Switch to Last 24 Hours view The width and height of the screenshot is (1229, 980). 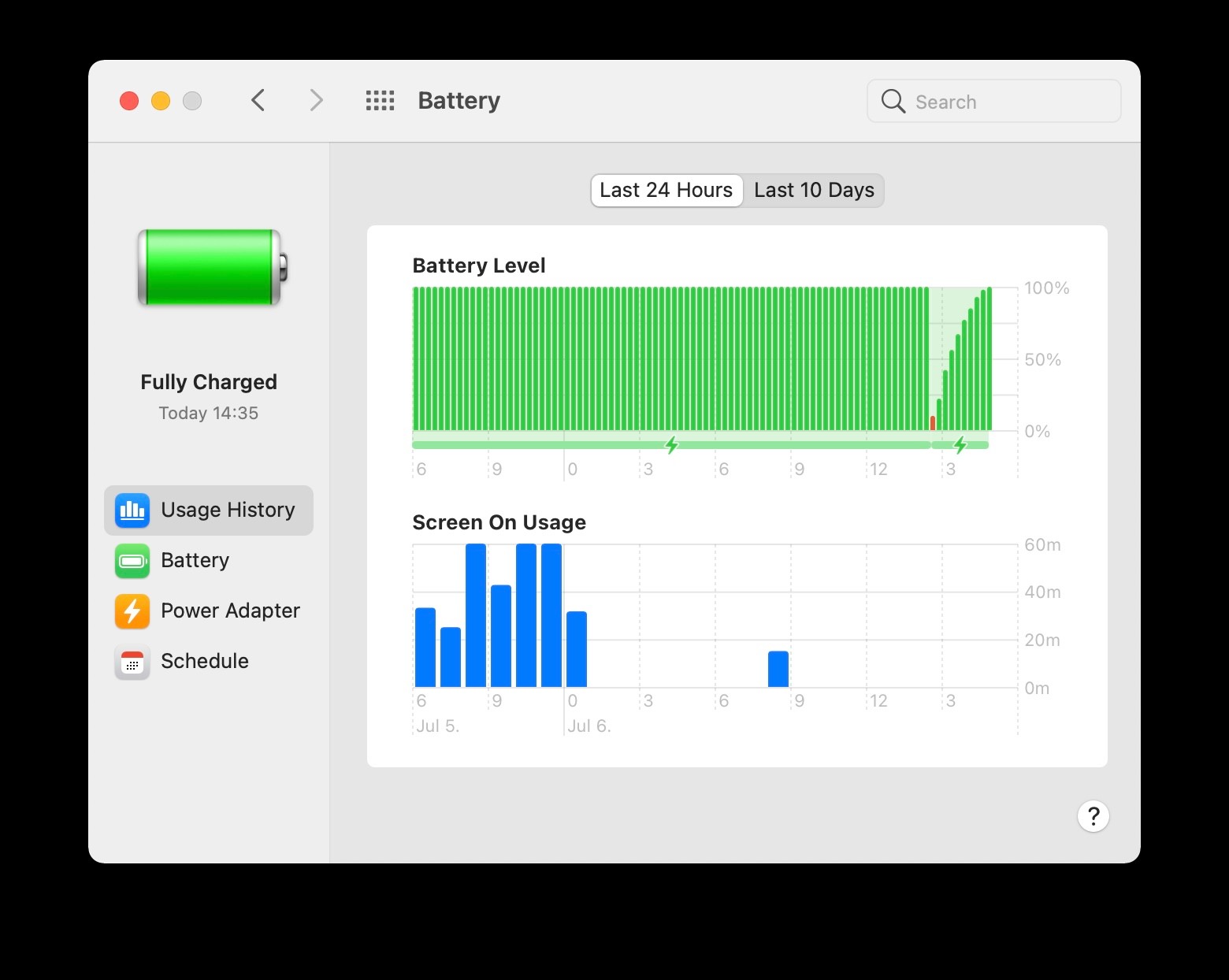pos(666,191)
